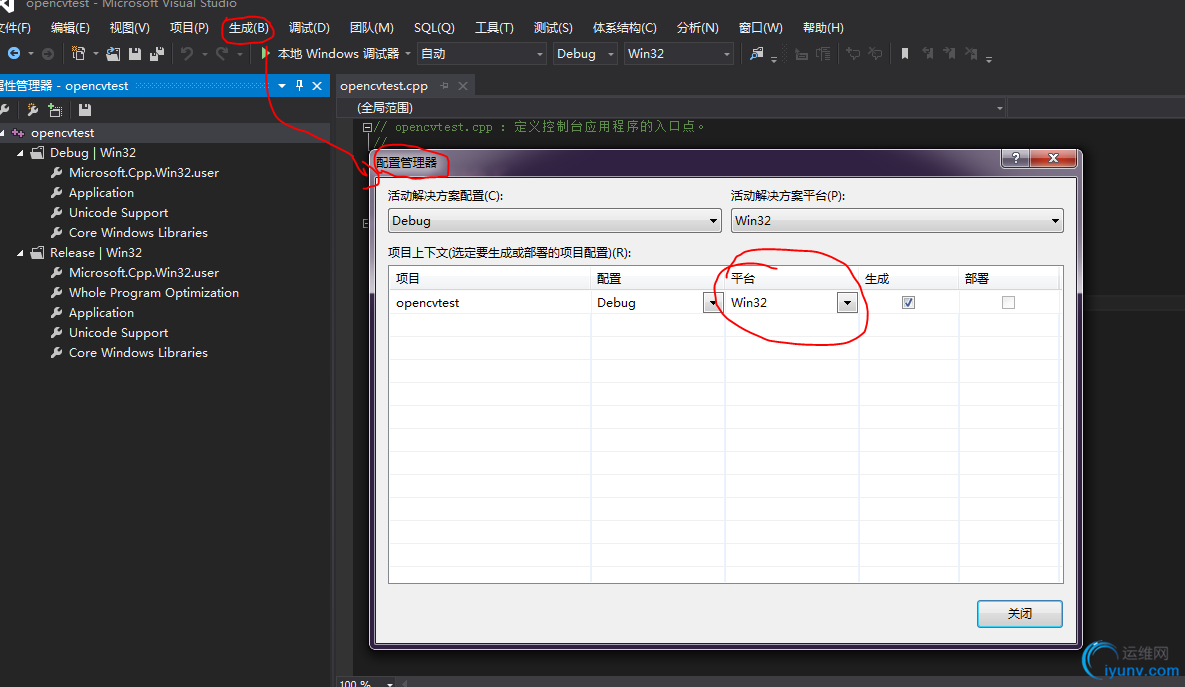Click the pin icon on opencvtest.cpp tab

444,86
